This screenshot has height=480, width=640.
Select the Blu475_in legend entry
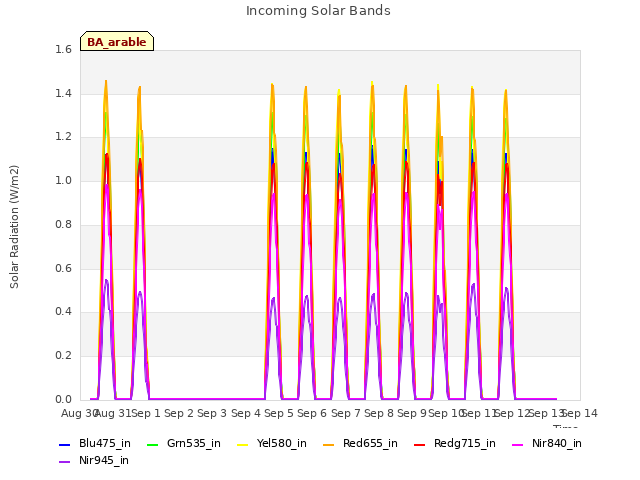click(x=95, y=444)
